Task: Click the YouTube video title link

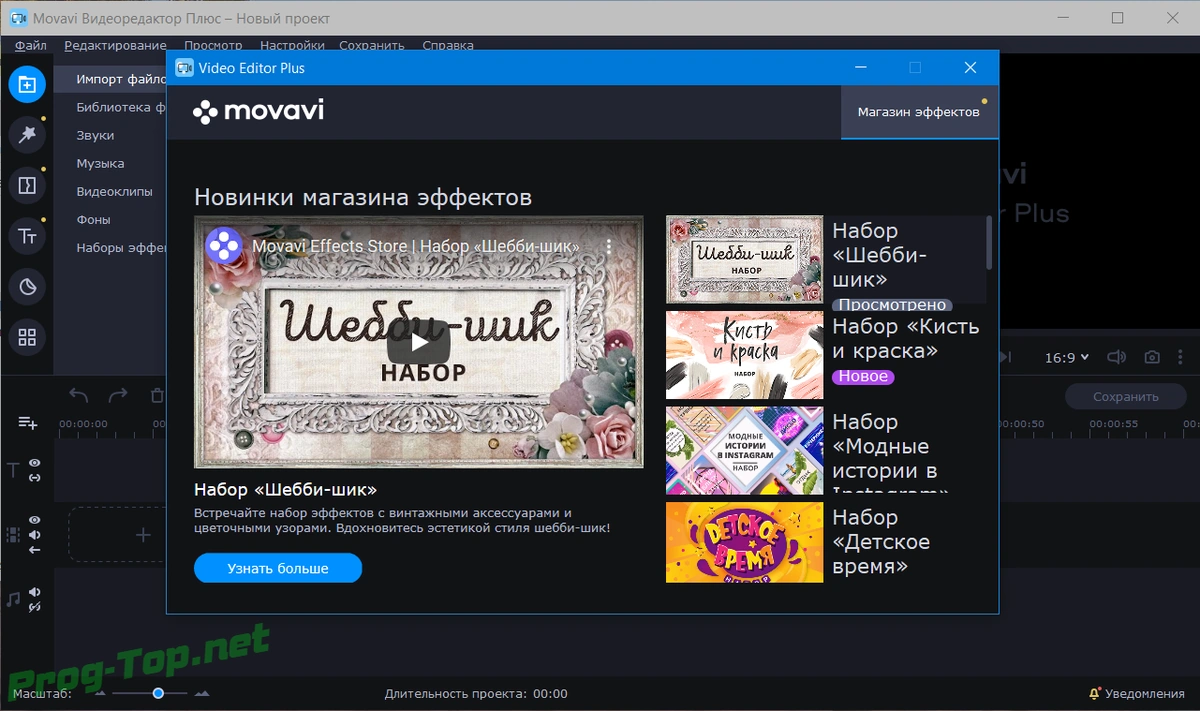Action: (x=416, y=246)
